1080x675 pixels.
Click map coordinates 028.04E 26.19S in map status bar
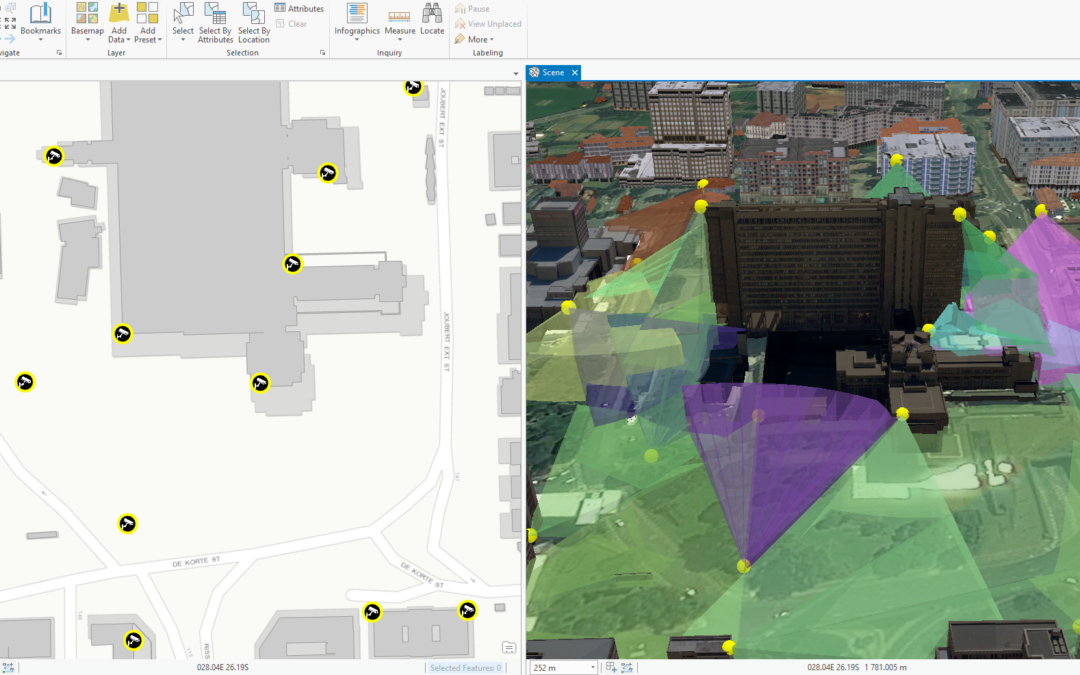tap(222, 667)
